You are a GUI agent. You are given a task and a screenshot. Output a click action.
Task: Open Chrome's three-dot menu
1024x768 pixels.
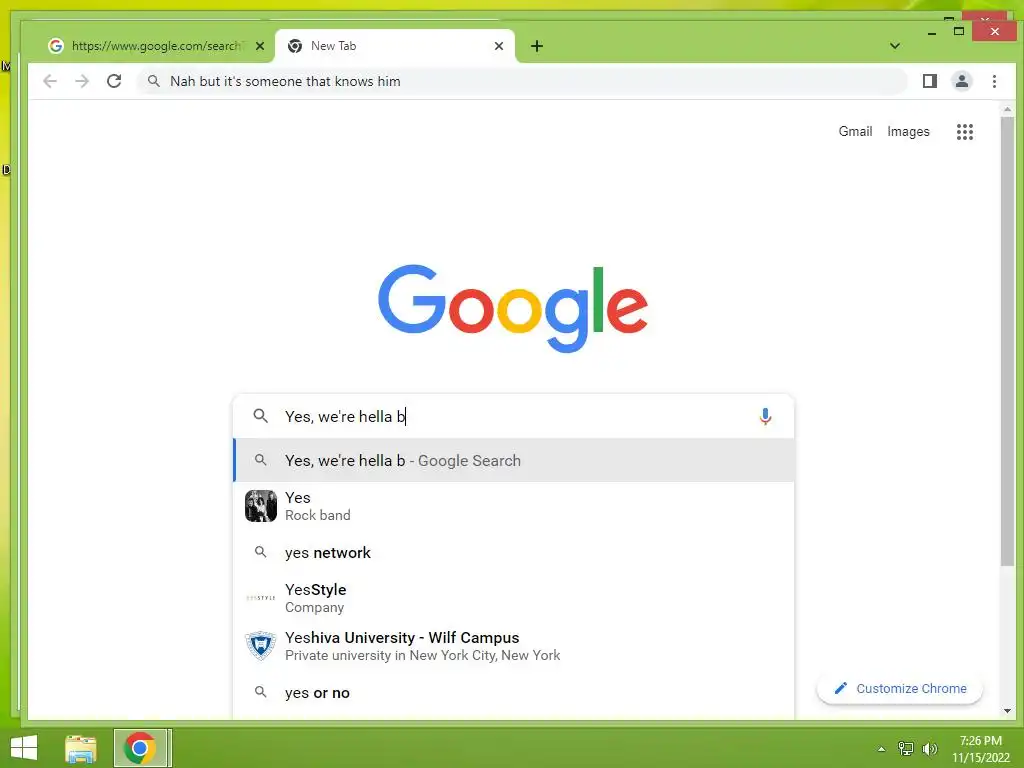[x=994, y=81]
